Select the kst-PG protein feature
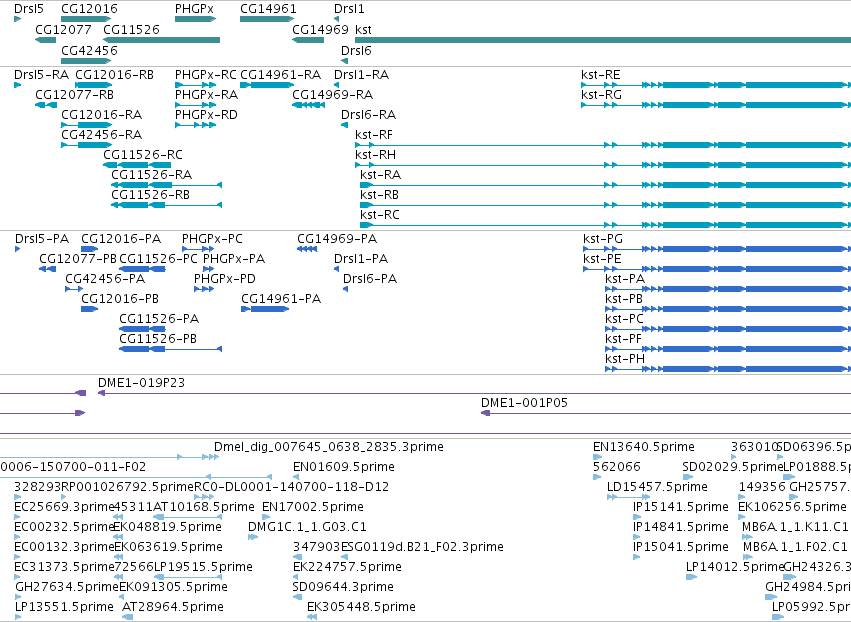Screen dimensions: 851x622 pos(717,249)
